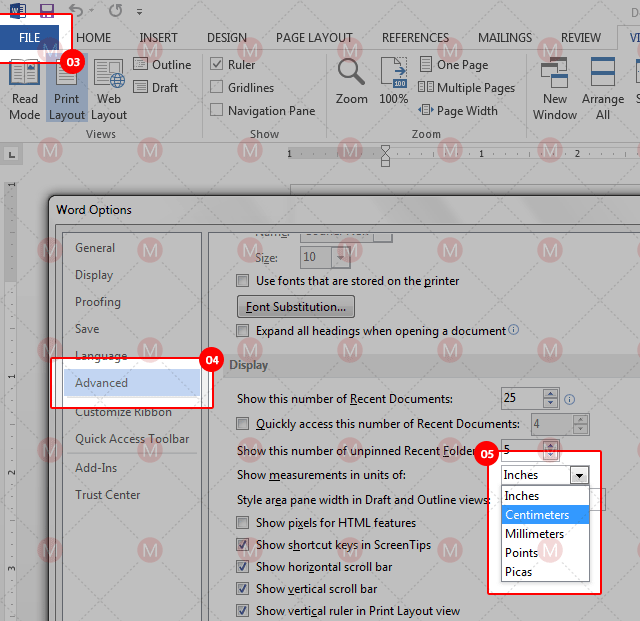Select Proofing in Word Options
The width and height of the screenshot is (640, 621).
[x=132, y=302]
